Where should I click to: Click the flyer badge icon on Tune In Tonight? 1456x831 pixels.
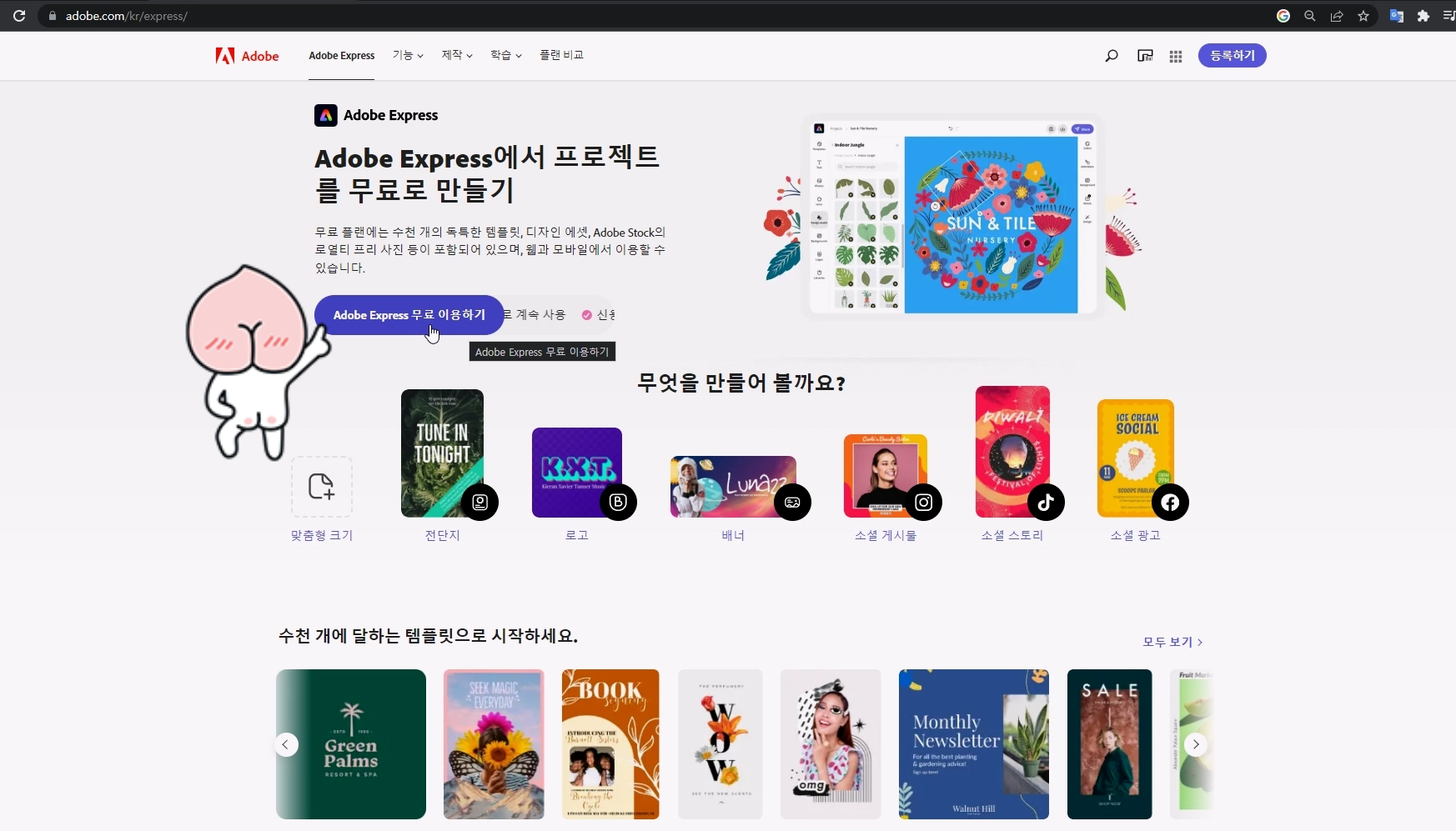point(479,502)
